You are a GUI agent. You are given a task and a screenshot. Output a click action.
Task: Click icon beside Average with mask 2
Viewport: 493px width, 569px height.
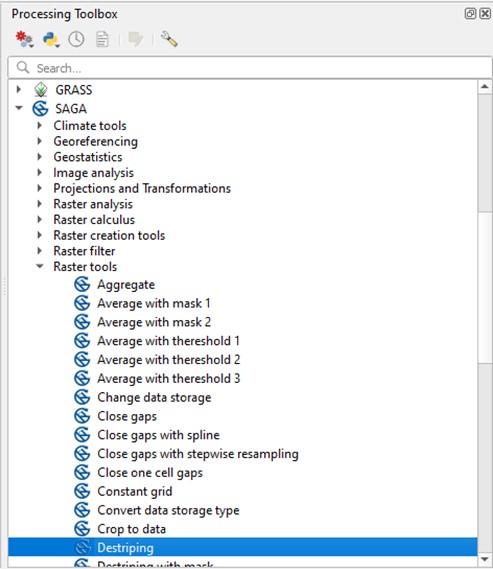[x=82, y=322]
